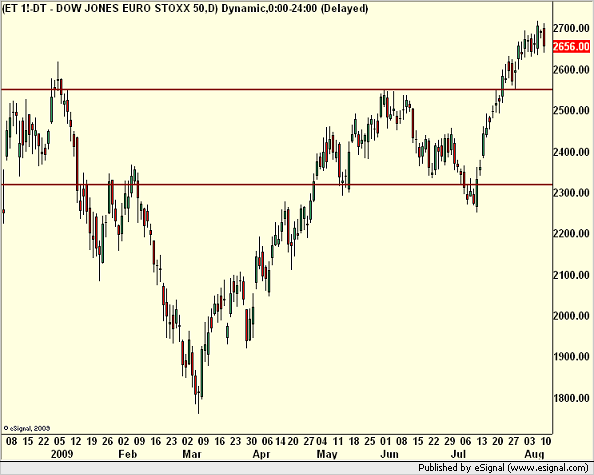Click the '04' date label above May

[322, 441]
